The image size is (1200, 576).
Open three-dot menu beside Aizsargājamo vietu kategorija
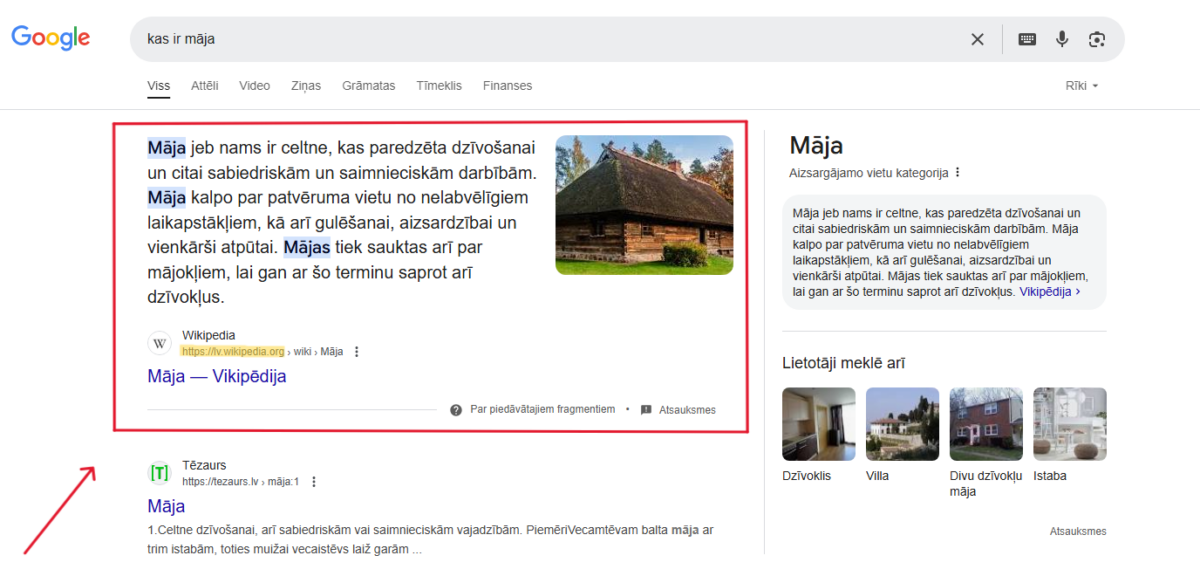tap(958, 172)
